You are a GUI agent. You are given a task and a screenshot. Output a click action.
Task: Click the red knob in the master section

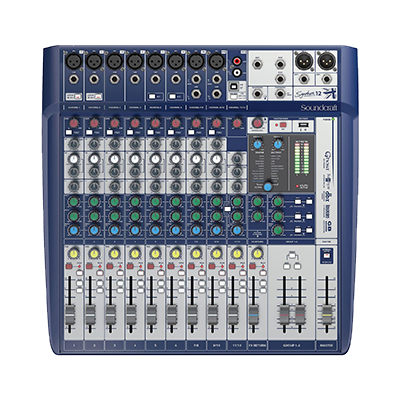click(257, 124)
